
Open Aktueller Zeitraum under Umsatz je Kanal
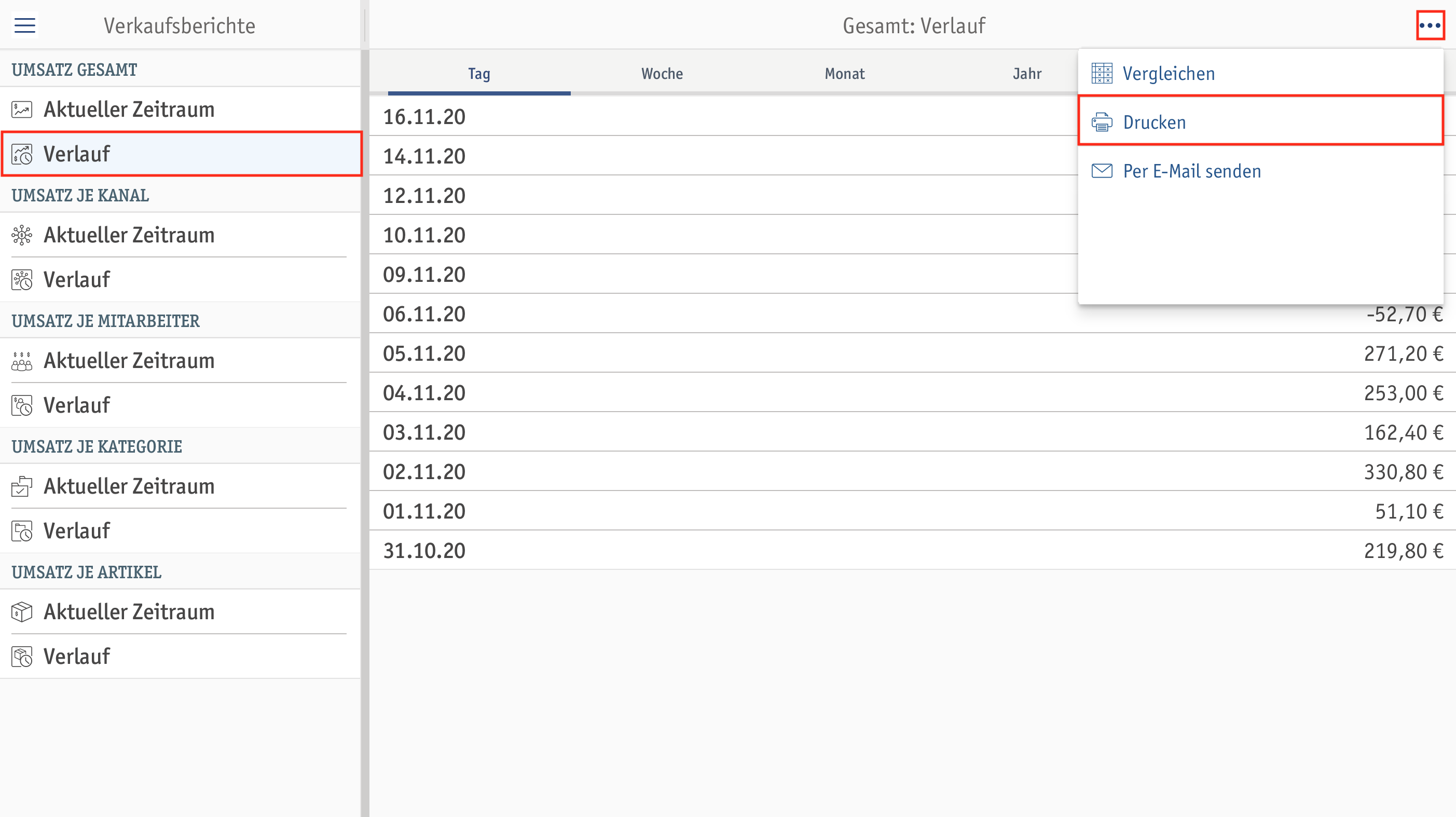point(180,235)
